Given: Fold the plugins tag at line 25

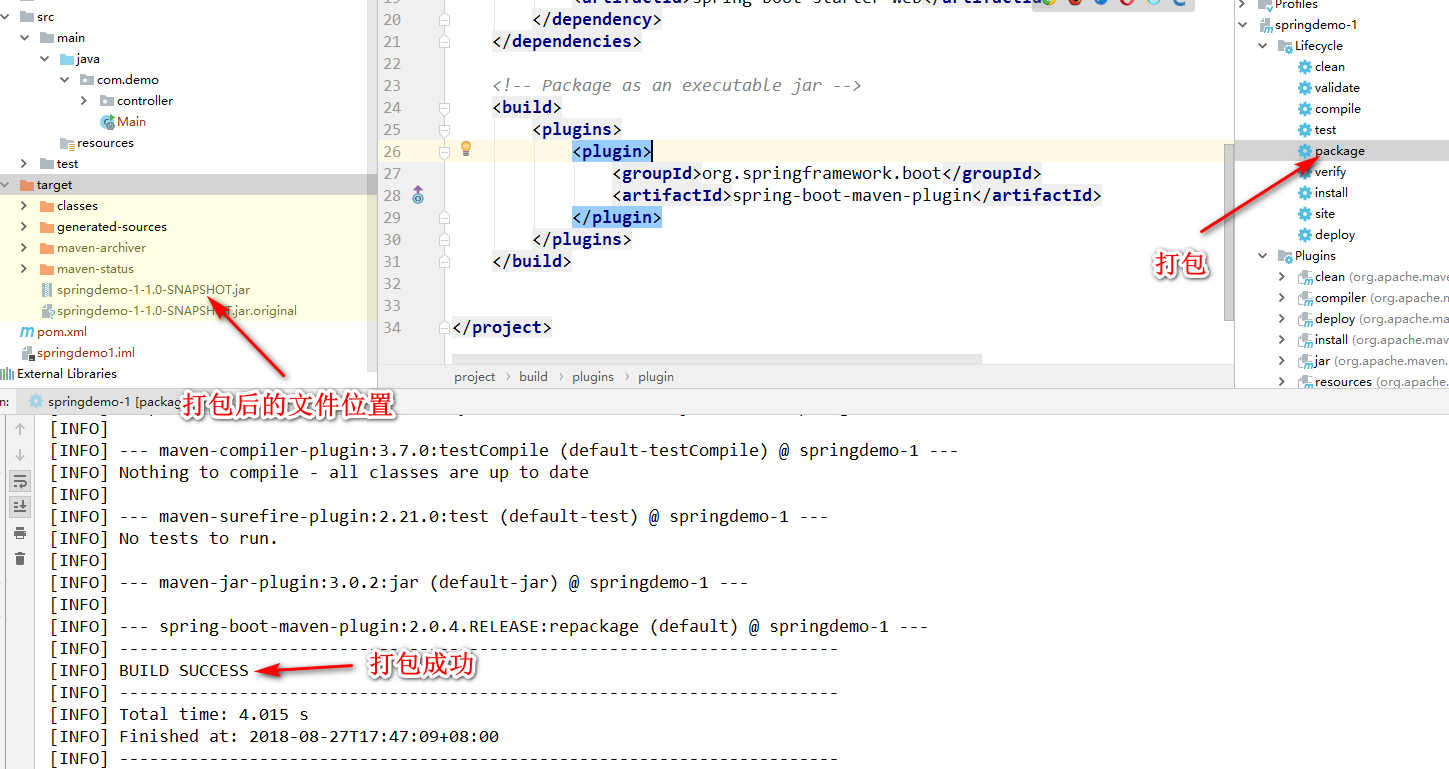Looking at the screenshot, I should [445, 129].
